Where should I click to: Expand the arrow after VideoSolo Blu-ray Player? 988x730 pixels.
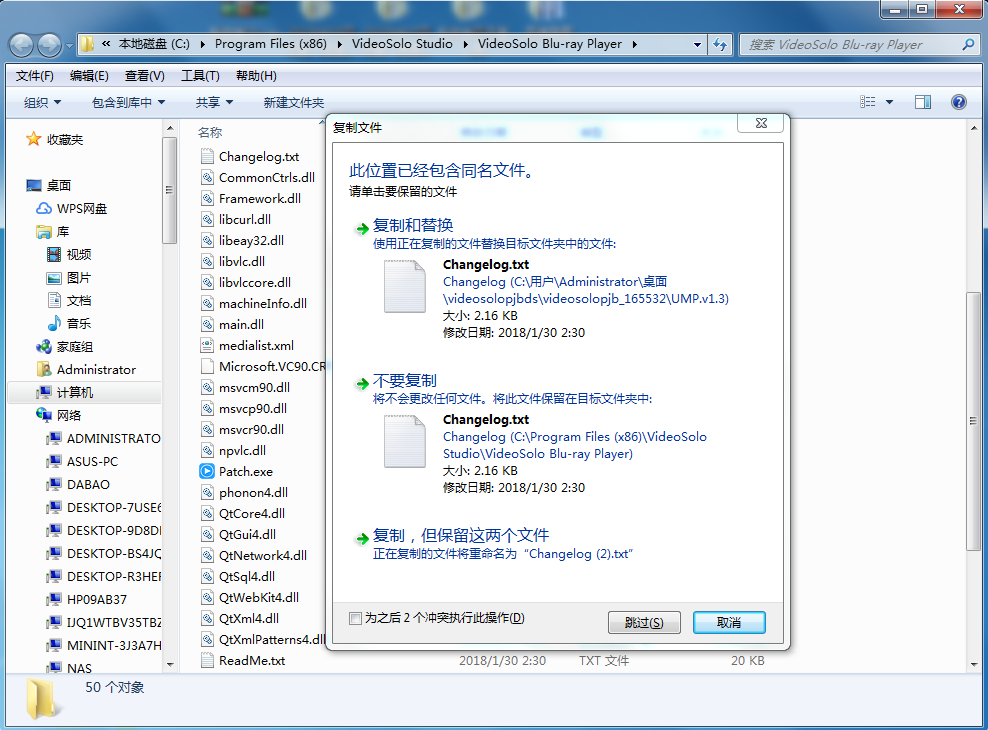point(634,44)
